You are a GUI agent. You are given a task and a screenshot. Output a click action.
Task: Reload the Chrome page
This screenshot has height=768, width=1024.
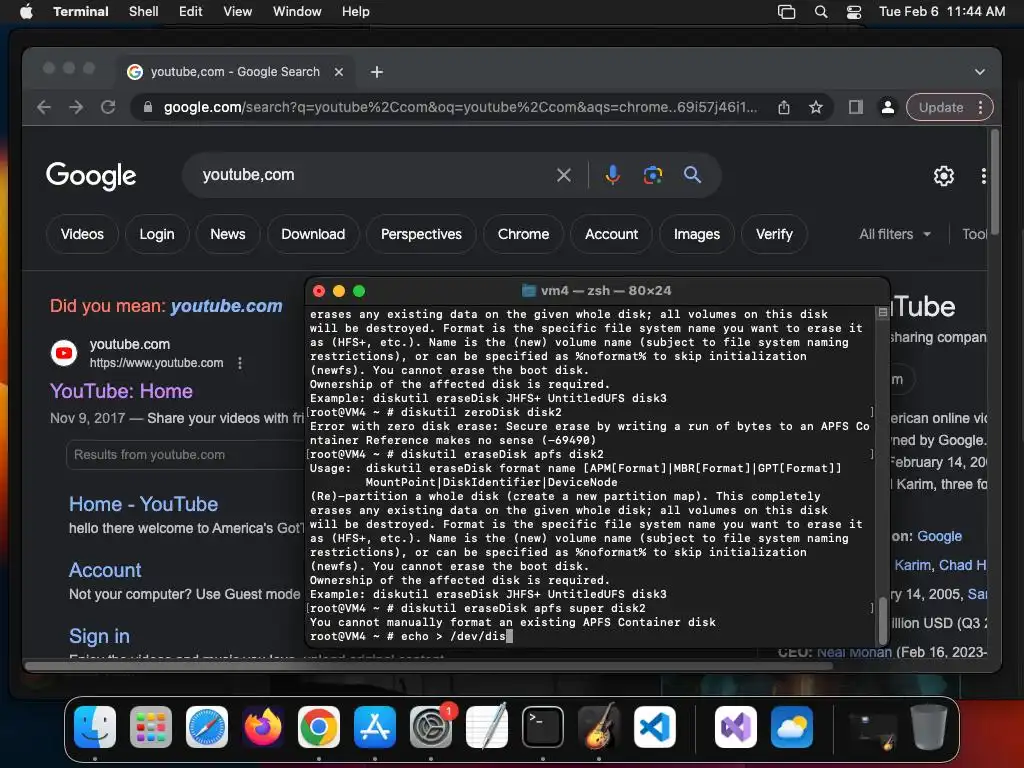(108, 107)
